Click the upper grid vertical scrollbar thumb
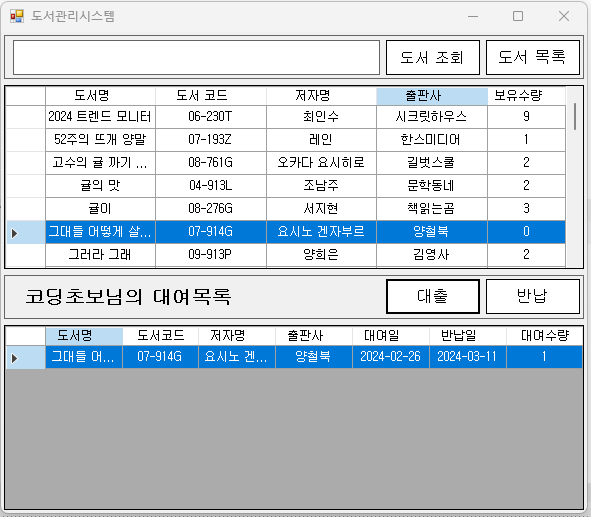The height and width of the screenshot is (517, 591). pyautogui.click(x=575, y=116)
